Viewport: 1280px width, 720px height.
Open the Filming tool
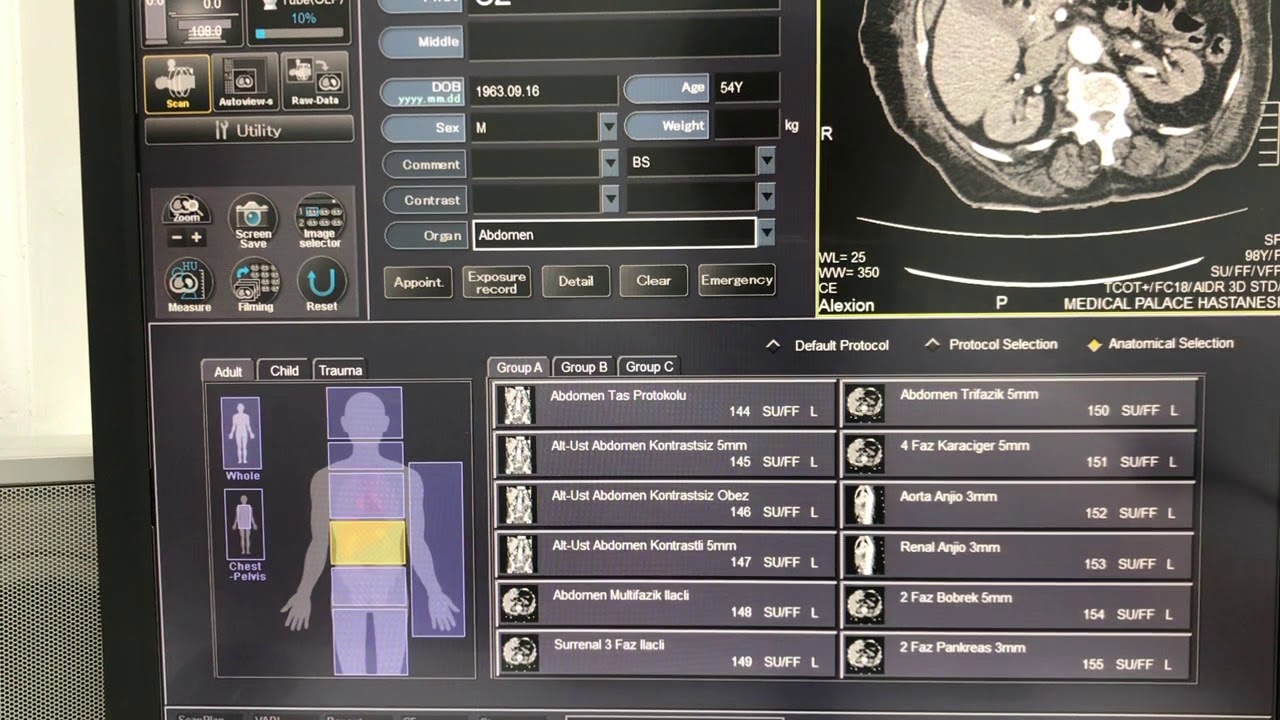click(255, 286)
